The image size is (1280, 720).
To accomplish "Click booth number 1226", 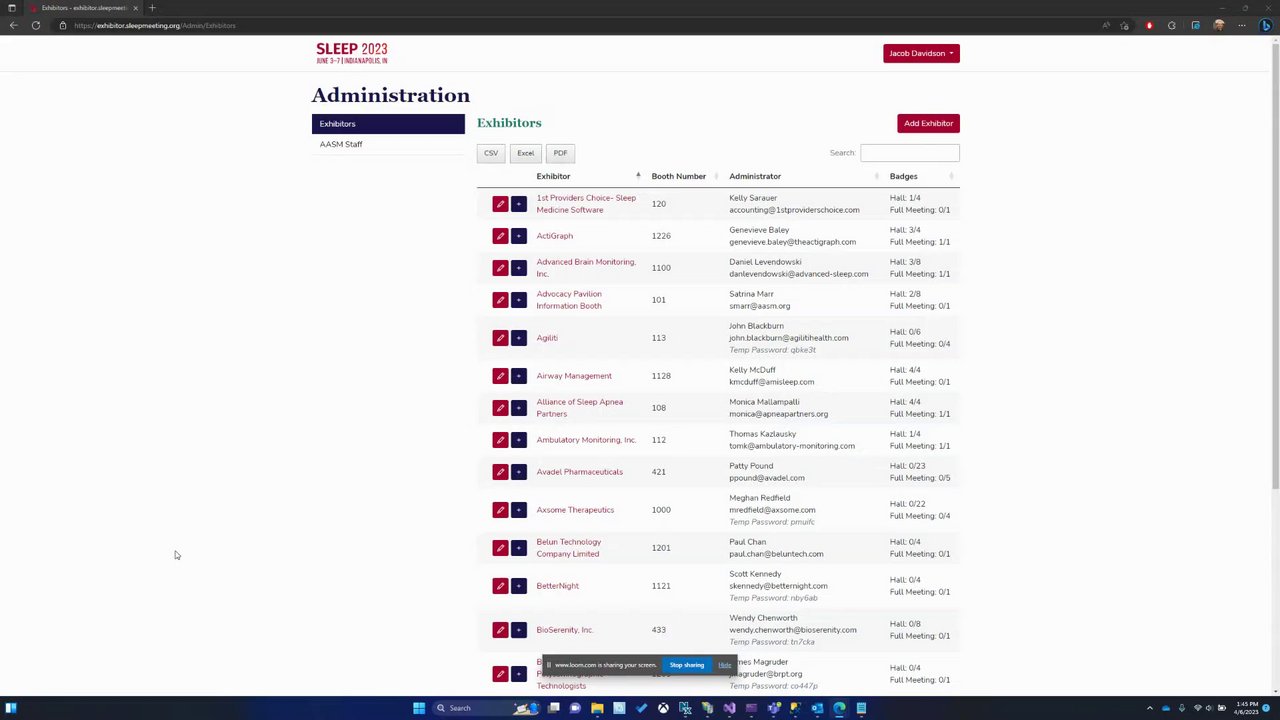I will coord(661,236).
